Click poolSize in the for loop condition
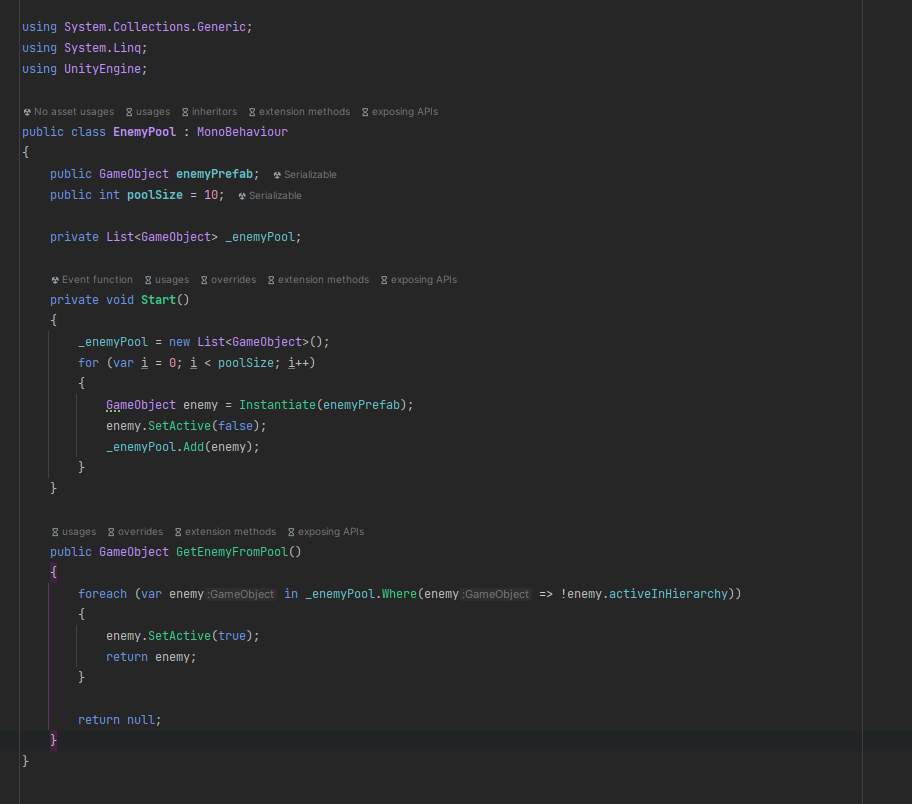The image size is (912, 804). [x=245, y=363]
